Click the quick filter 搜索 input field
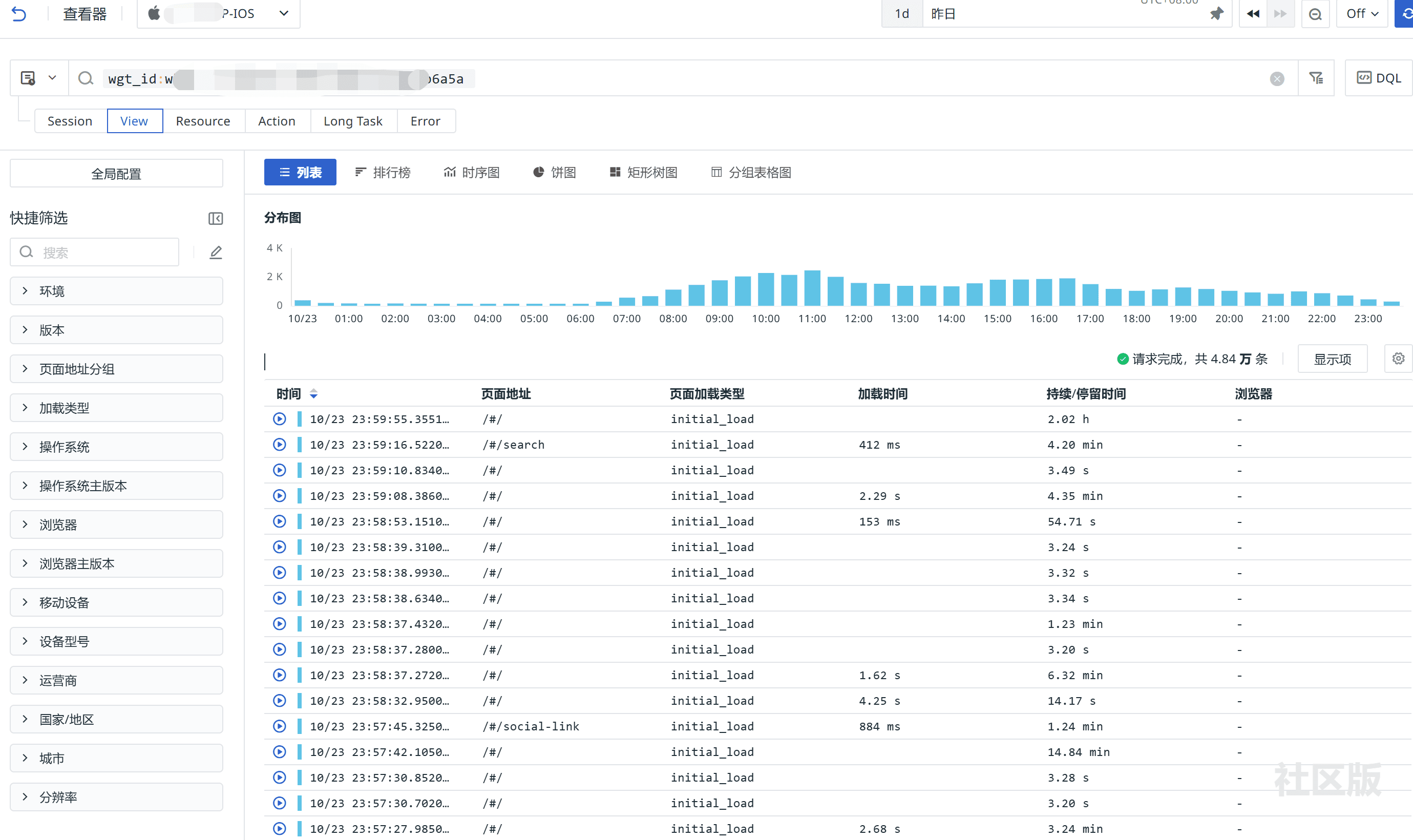This screenshot has height=840, width=1413. tap(102, 253)
